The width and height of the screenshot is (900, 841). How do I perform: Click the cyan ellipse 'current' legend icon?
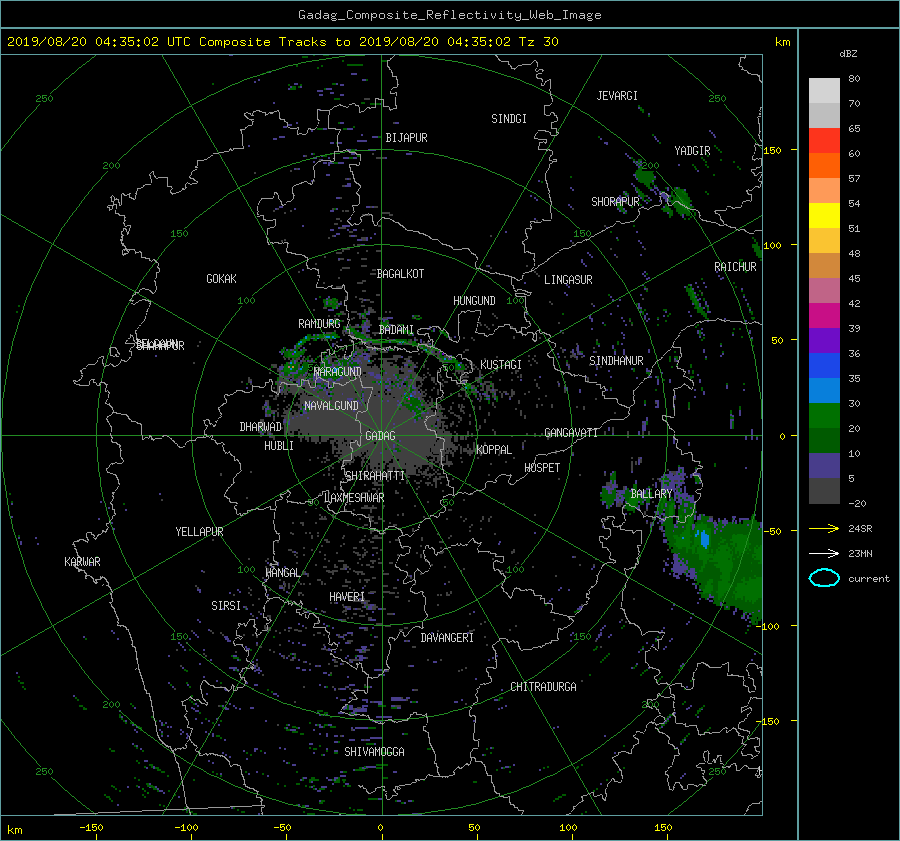tap(824, 578)
